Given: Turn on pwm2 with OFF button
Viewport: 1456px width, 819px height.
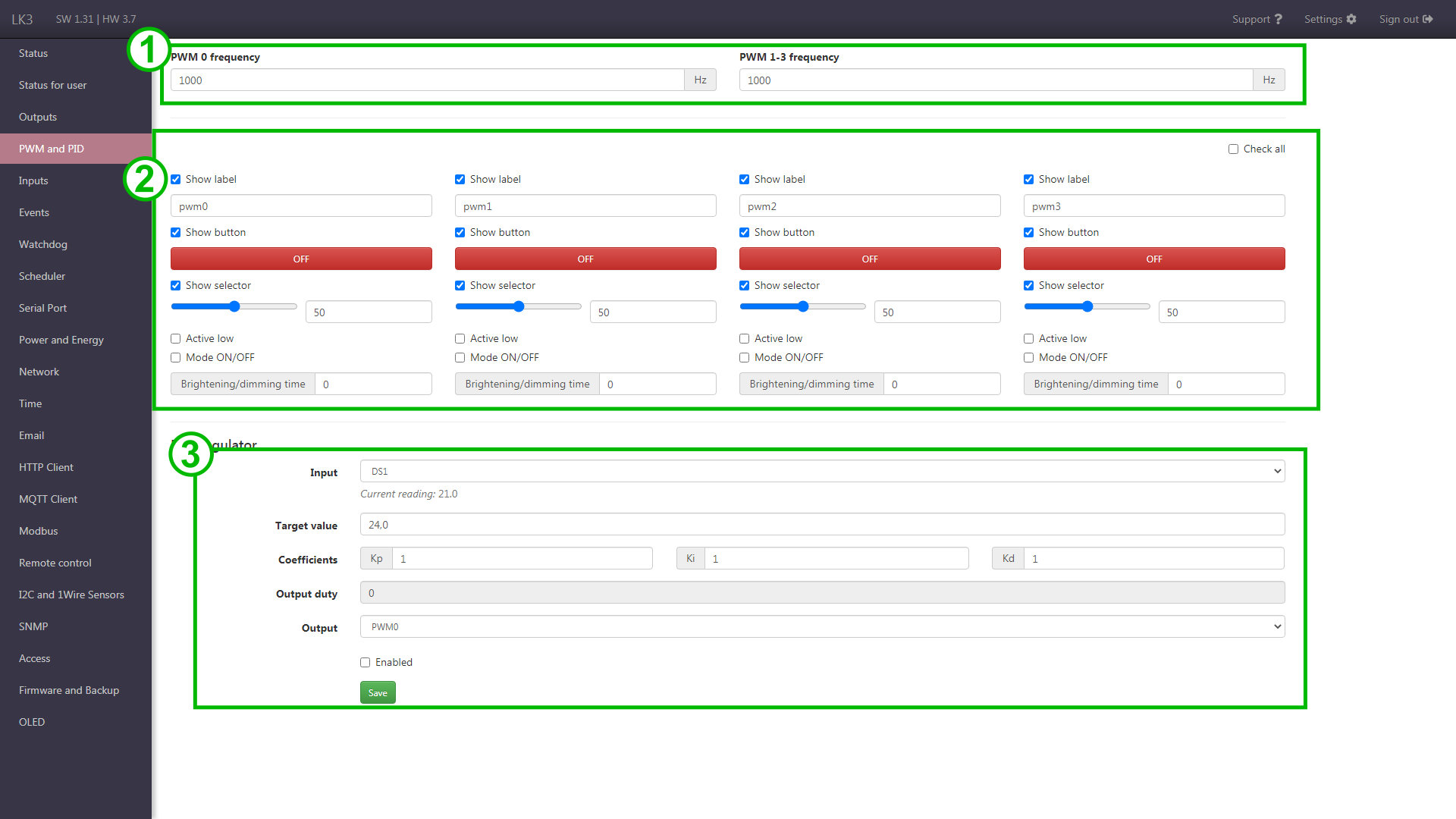Looking at the screenshot, I should click(870, 259).
